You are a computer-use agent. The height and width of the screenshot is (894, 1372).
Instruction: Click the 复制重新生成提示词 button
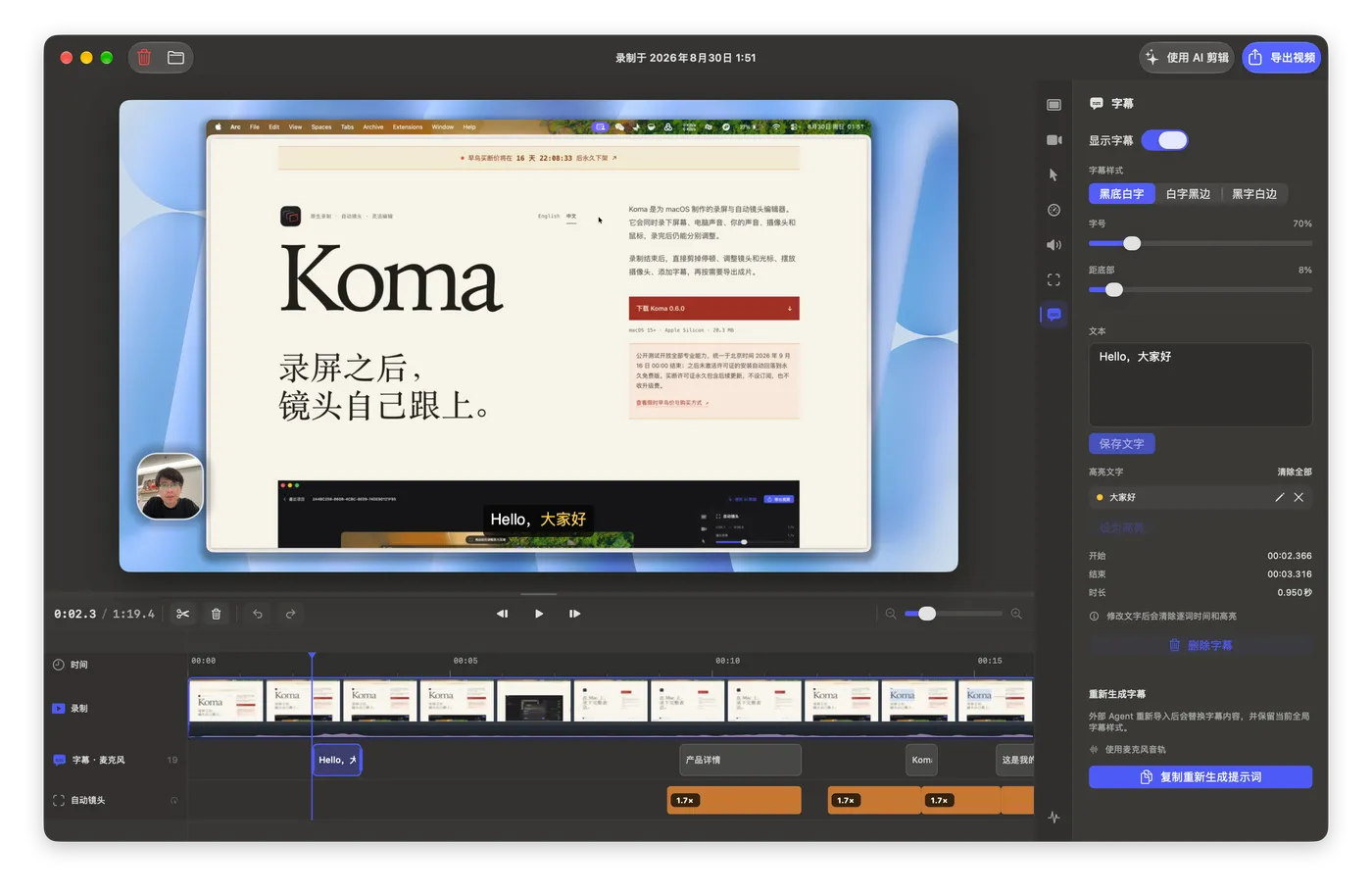coord(1200,776)
